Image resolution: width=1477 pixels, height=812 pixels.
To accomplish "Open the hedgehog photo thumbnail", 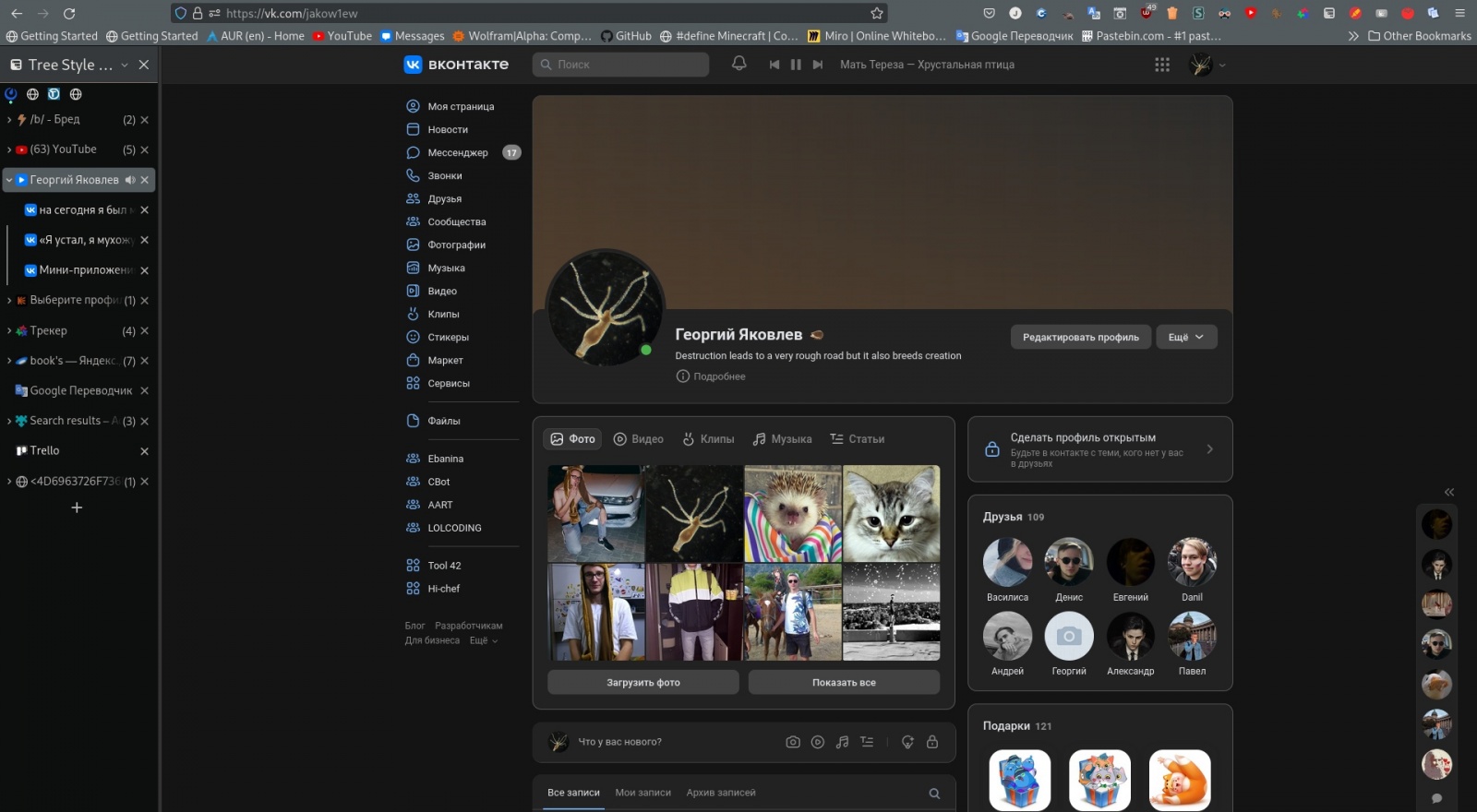I will [x=793, y=513].
